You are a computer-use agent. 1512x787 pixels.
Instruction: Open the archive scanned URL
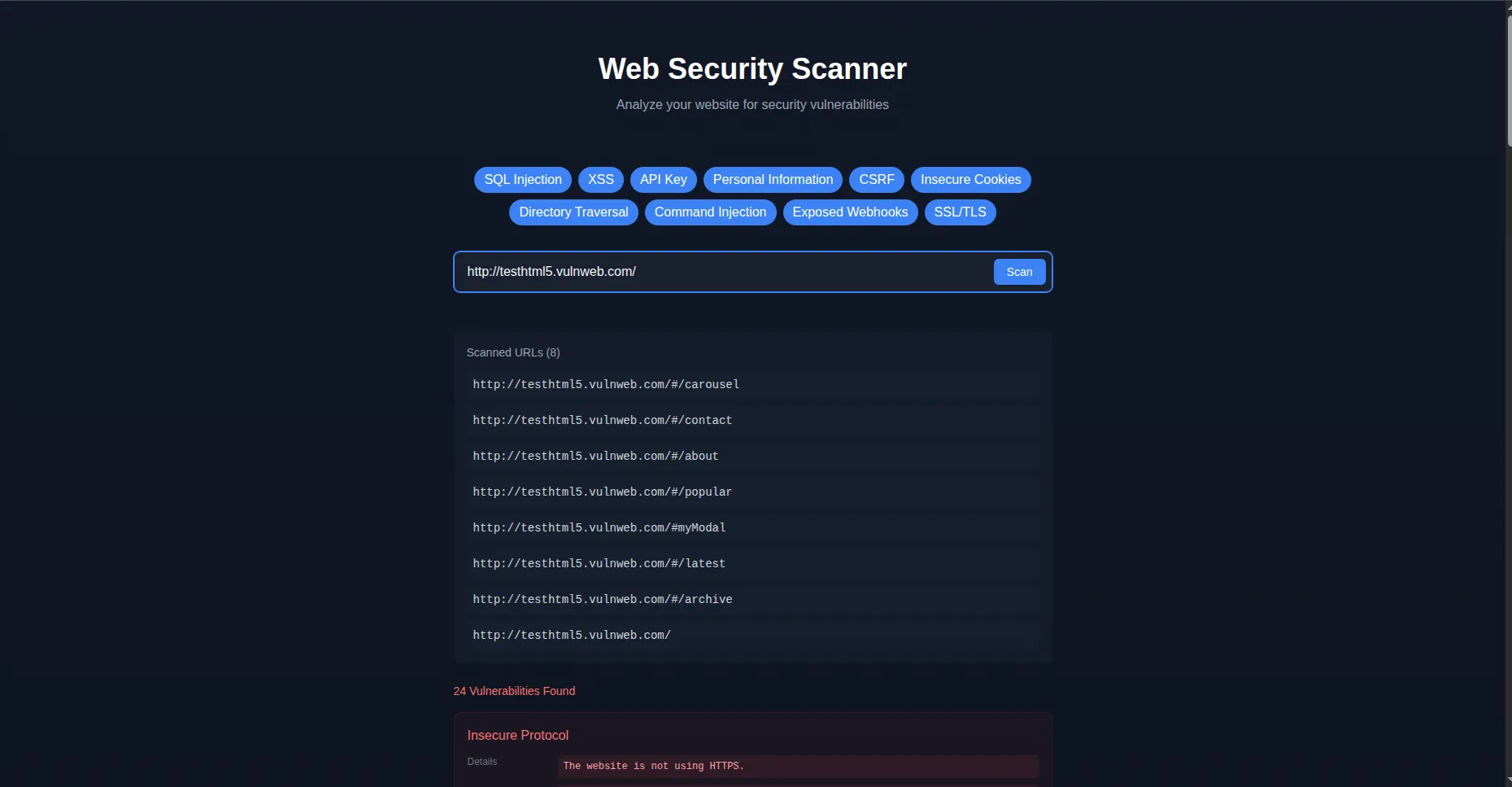[603, 599]
